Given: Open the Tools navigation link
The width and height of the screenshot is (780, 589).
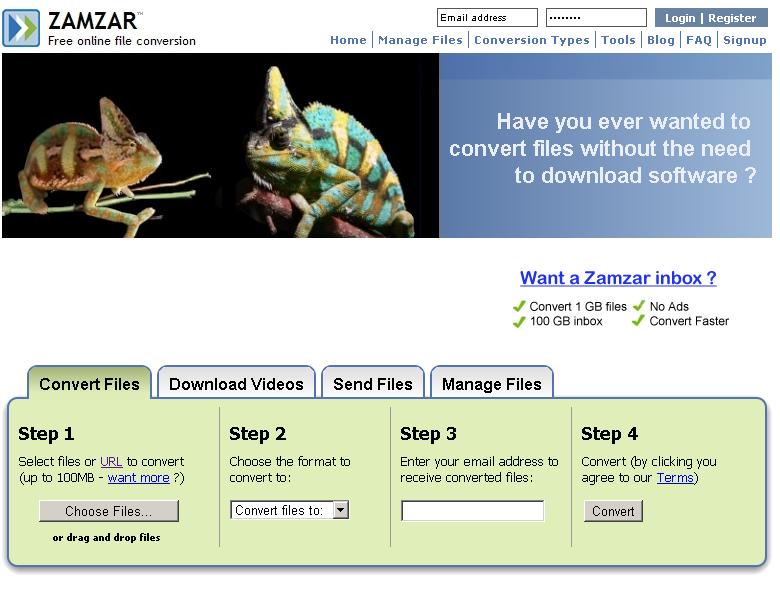Looking at the screenshot, I should 618,40.
